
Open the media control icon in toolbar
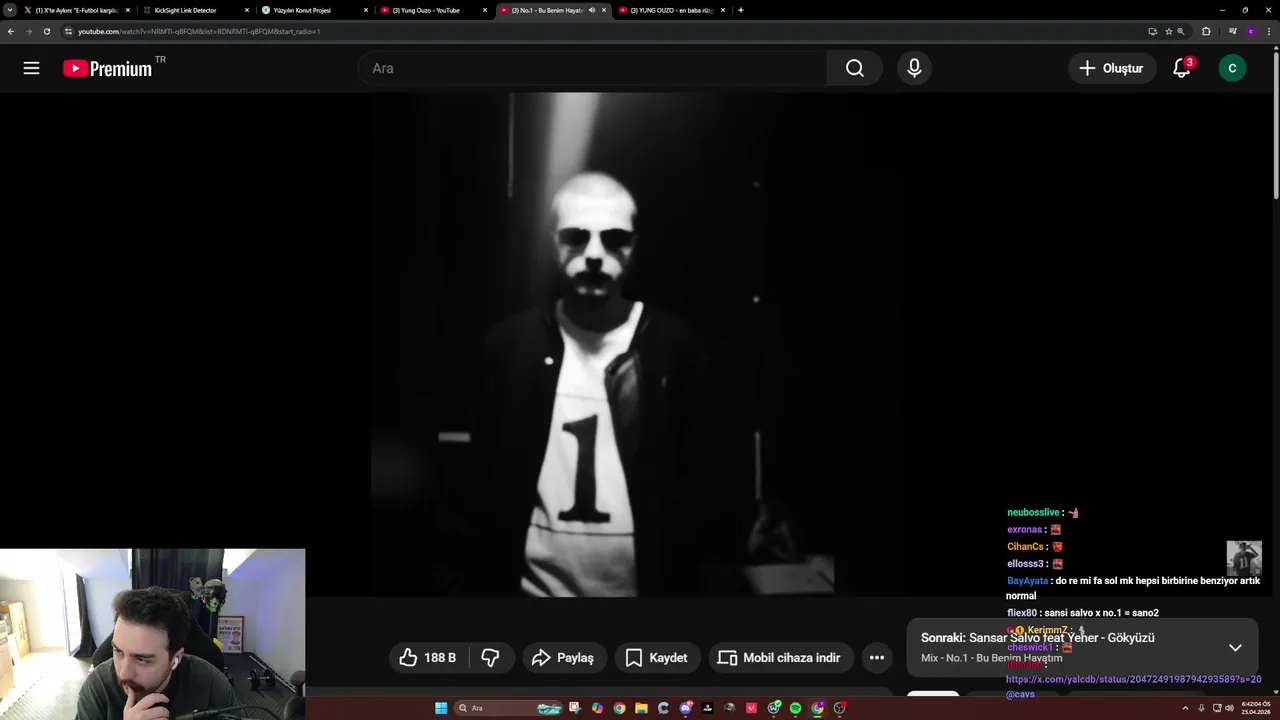pos(1233,31)
